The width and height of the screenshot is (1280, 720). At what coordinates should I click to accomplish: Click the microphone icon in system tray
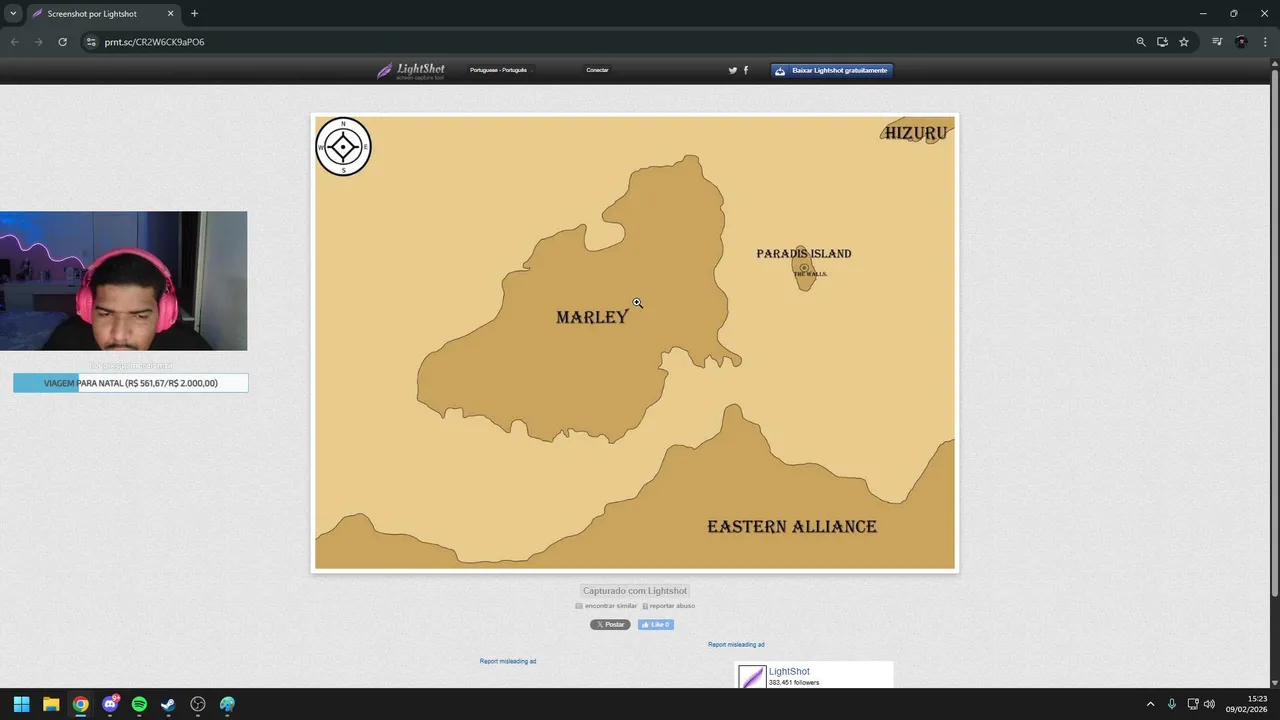(x=1172, y=704)
